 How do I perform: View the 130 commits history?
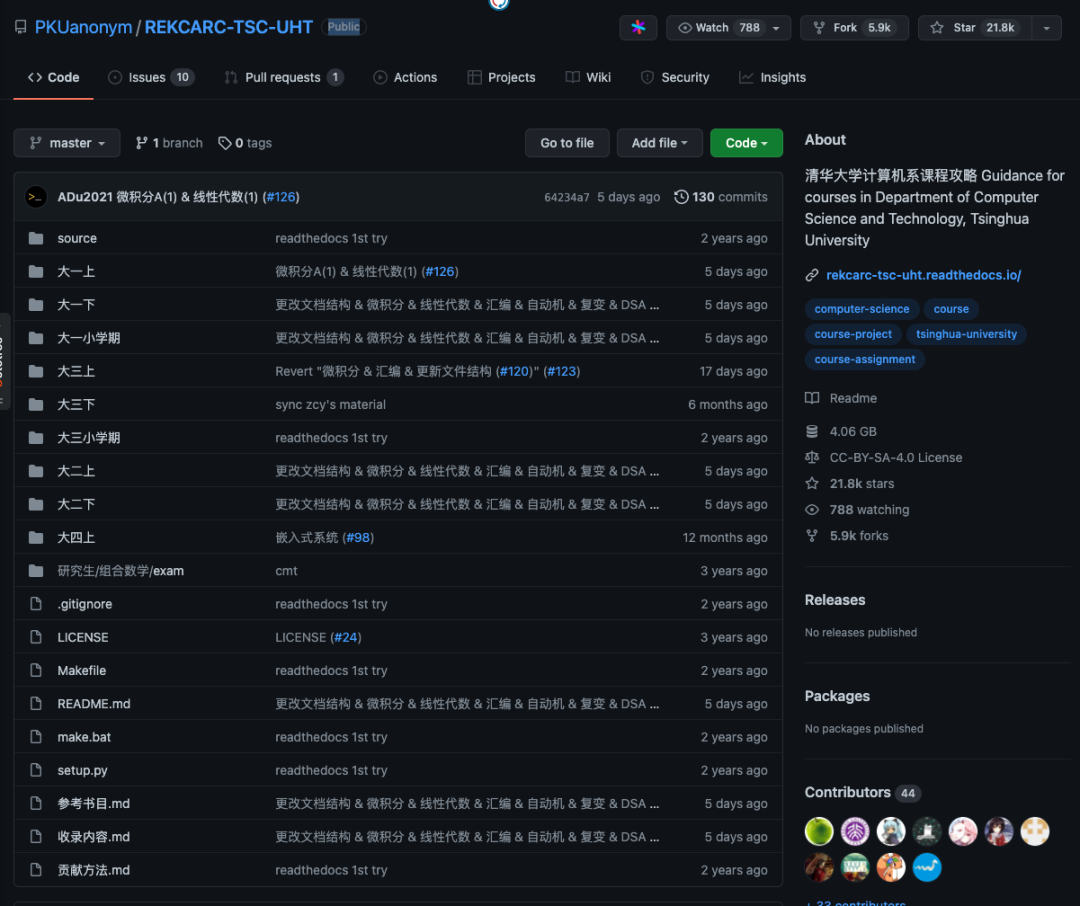point(720,197)
